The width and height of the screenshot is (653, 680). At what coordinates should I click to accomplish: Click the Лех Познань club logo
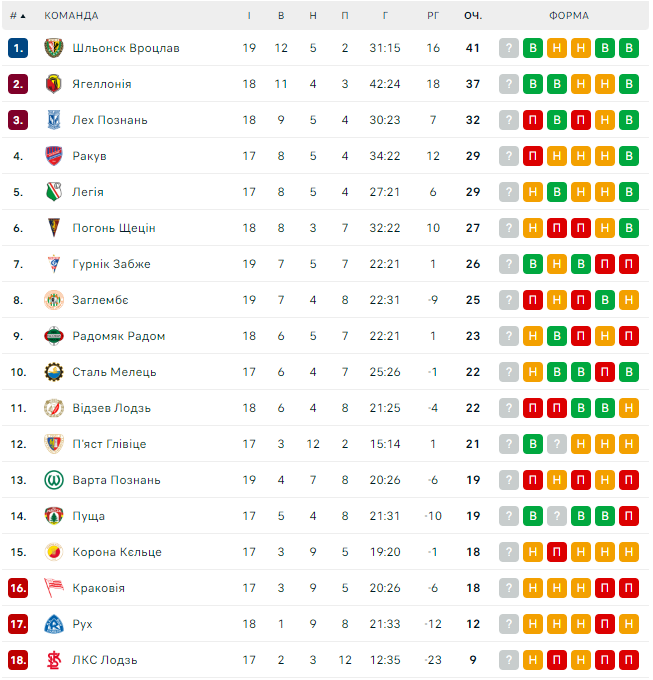(x=54, y=120)
